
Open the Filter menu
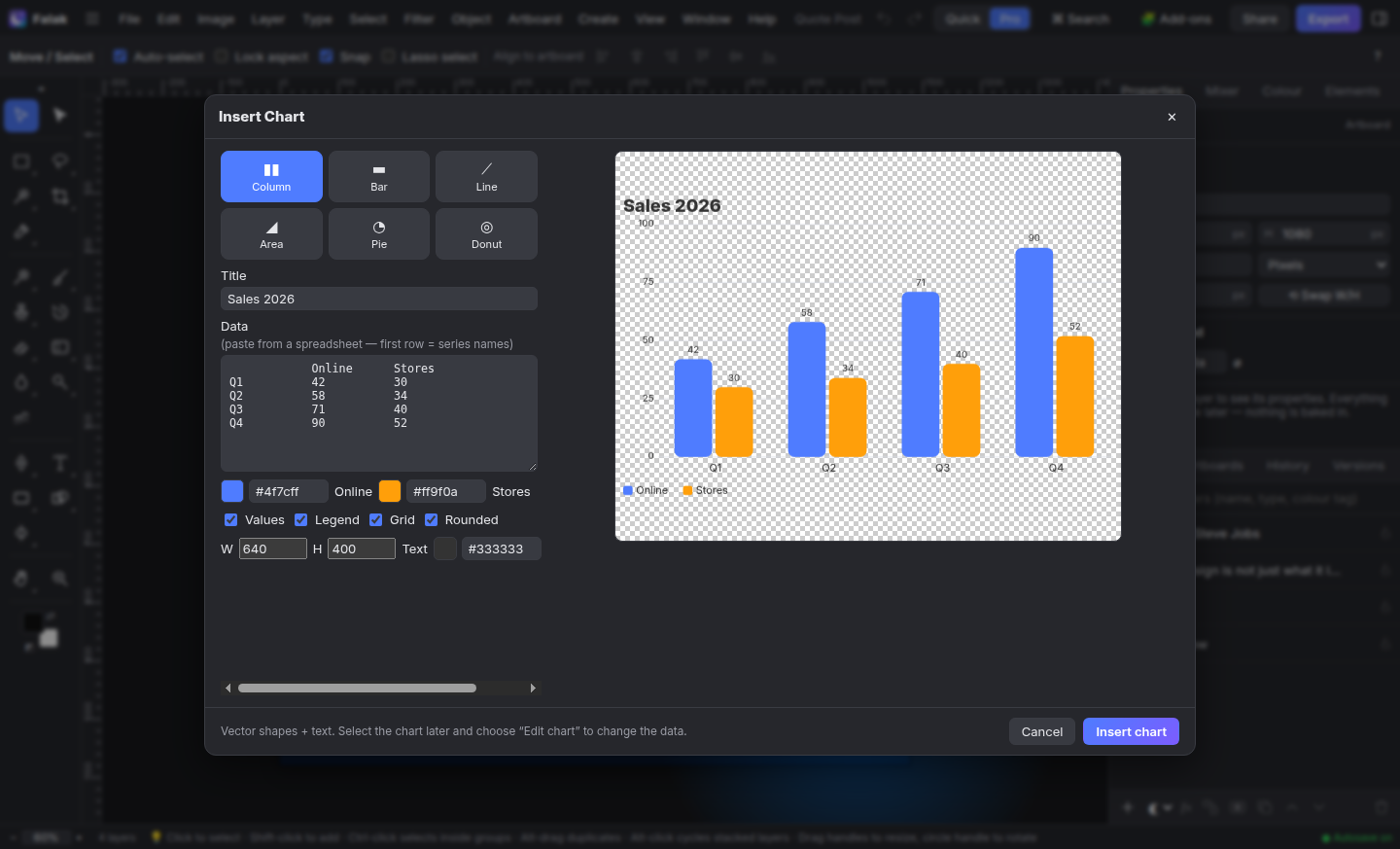[x=419, y=18]
